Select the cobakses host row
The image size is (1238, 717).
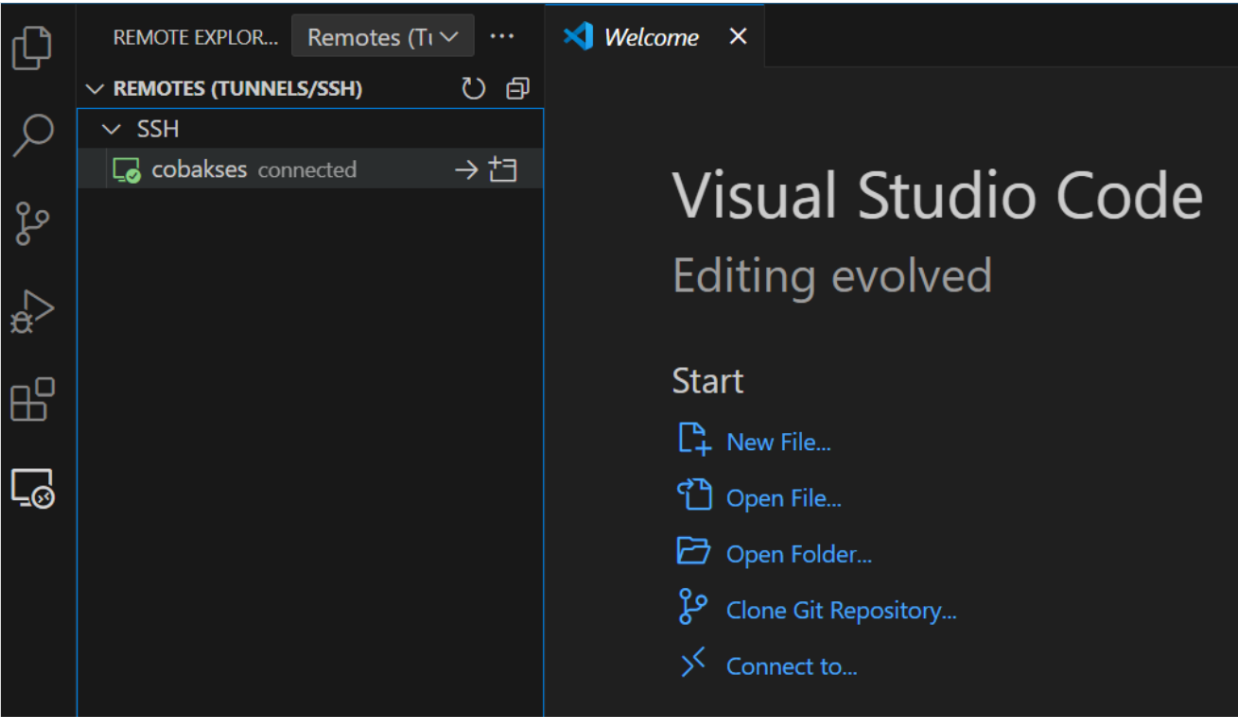pyautogui.click(x=310, y=170)
